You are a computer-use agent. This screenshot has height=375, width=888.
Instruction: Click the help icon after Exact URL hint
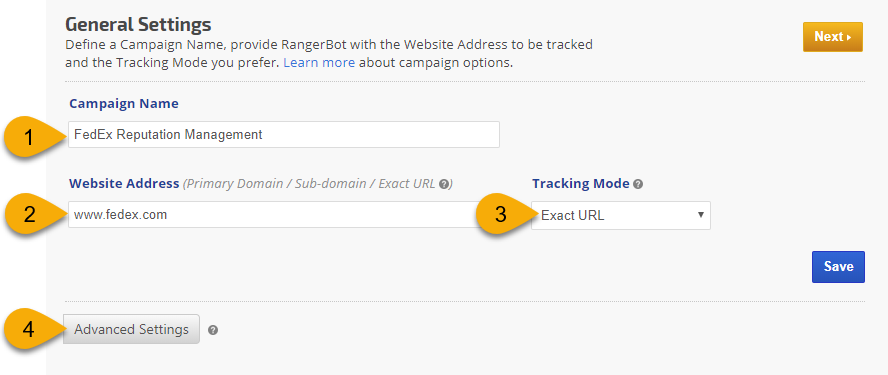(444, 184)
